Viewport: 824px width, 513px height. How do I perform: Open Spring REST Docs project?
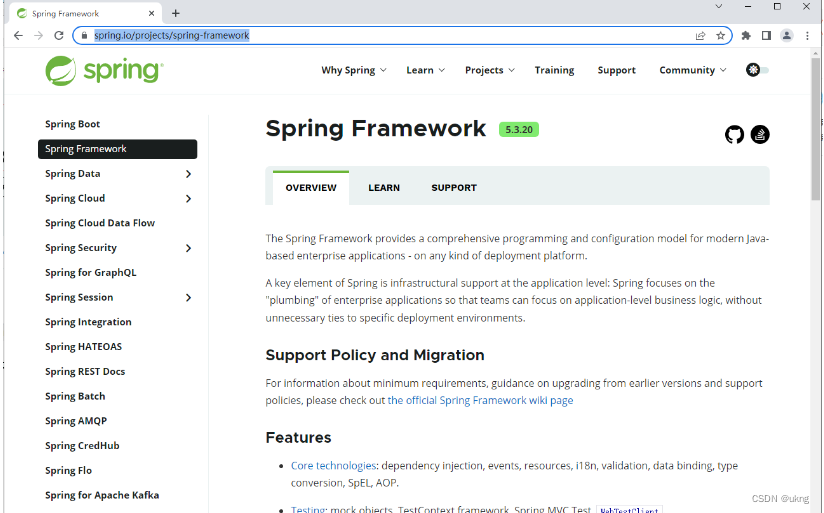[x=85, y=371]
